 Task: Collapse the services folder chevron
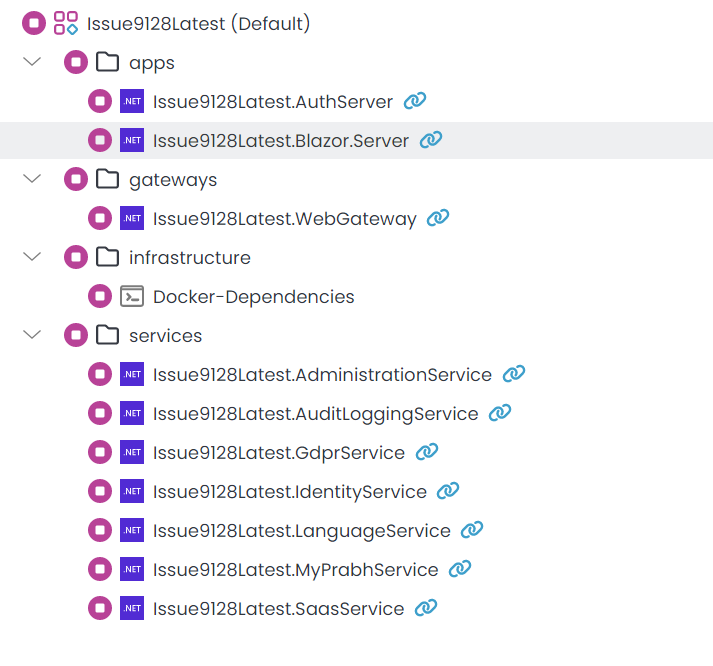[33, 335]
